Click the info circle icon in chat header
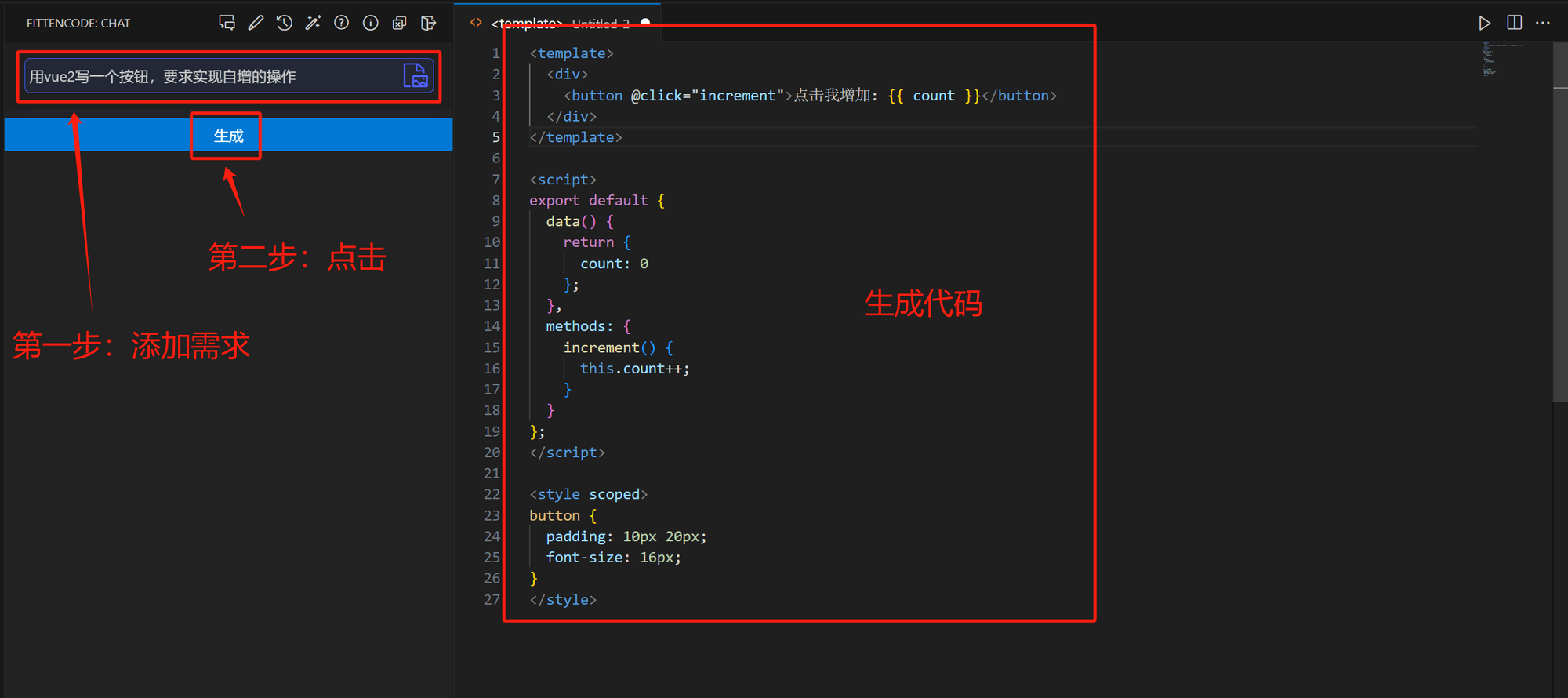Screen dimensions: 1568x698 tap(370, 23)
